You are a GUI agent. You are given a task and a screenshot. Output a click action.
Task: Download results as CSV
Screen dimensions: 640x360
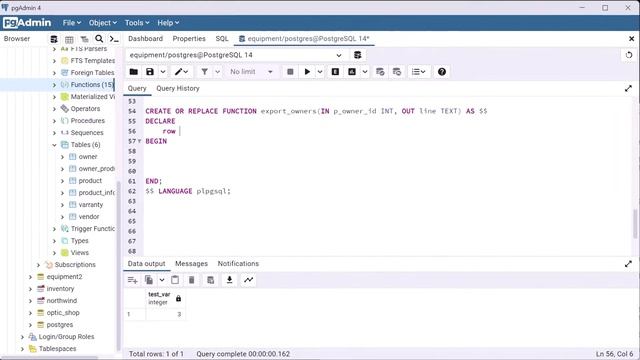click(x=229, y=280)
